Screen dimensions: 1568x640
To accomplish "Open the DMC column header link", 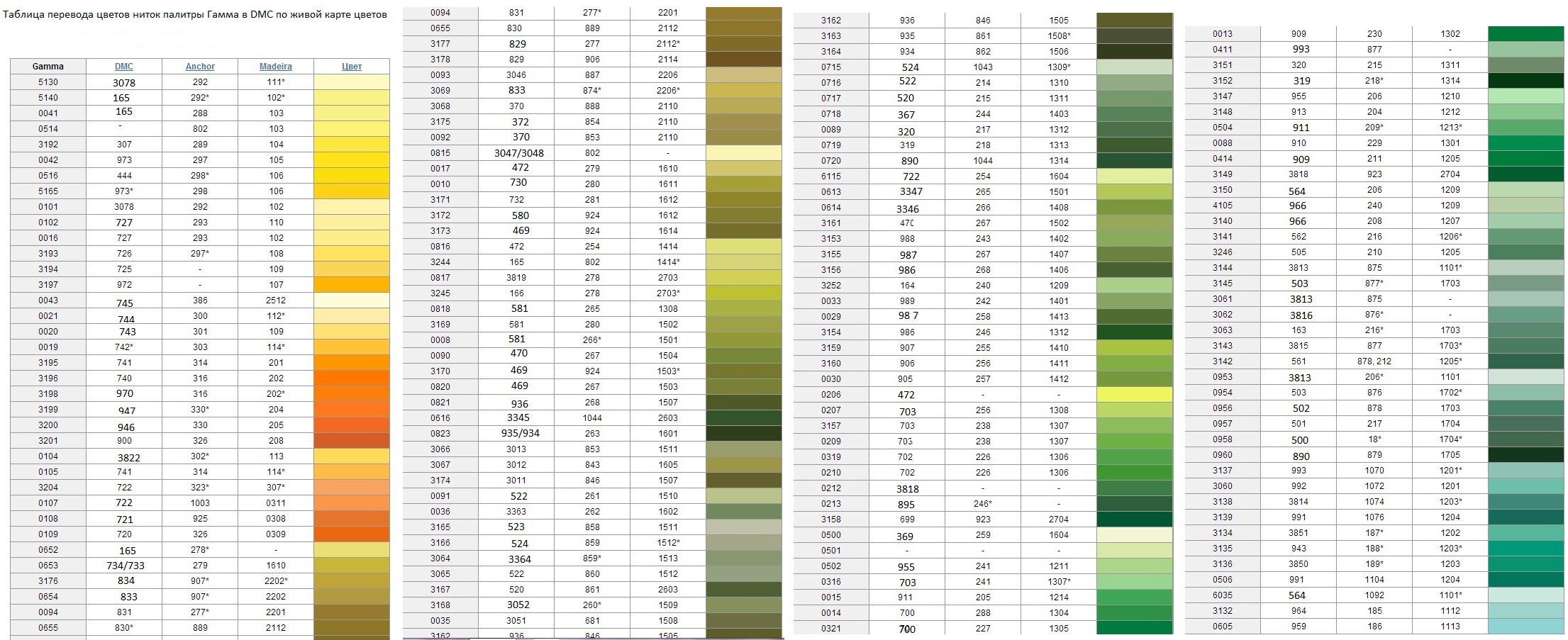I will pyautogui.click(x=124, y=67).
